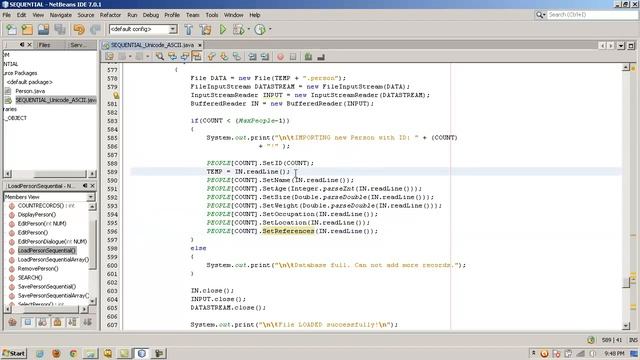This screenshot has height=360, width=640.
Task: Select the SEQUENTIAL_Unicode_ASCII.java editor tab
Action: point(152,45)
